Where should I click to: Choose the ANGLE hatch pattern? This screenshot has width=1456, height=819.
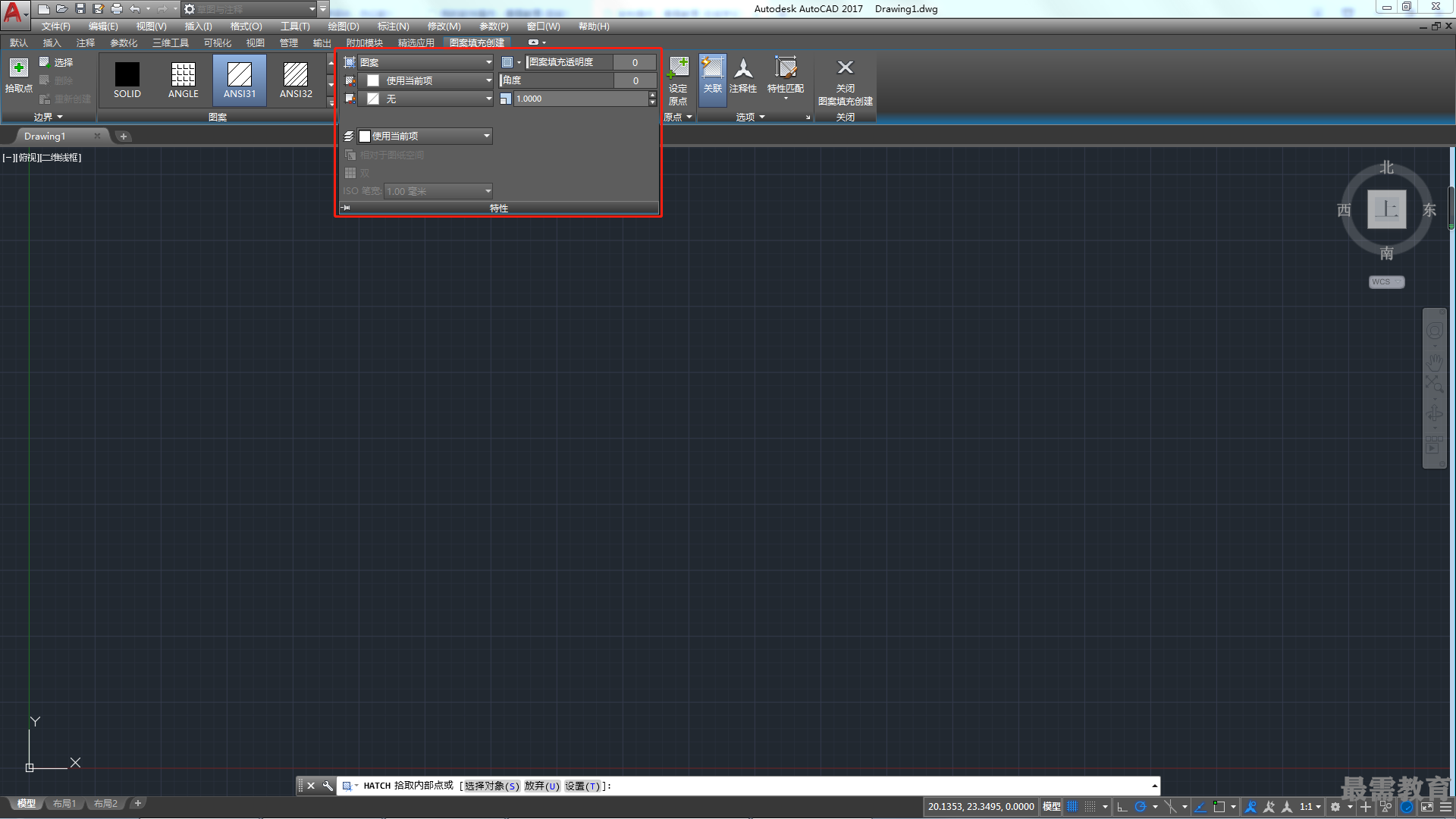click(x=184, y=80)
